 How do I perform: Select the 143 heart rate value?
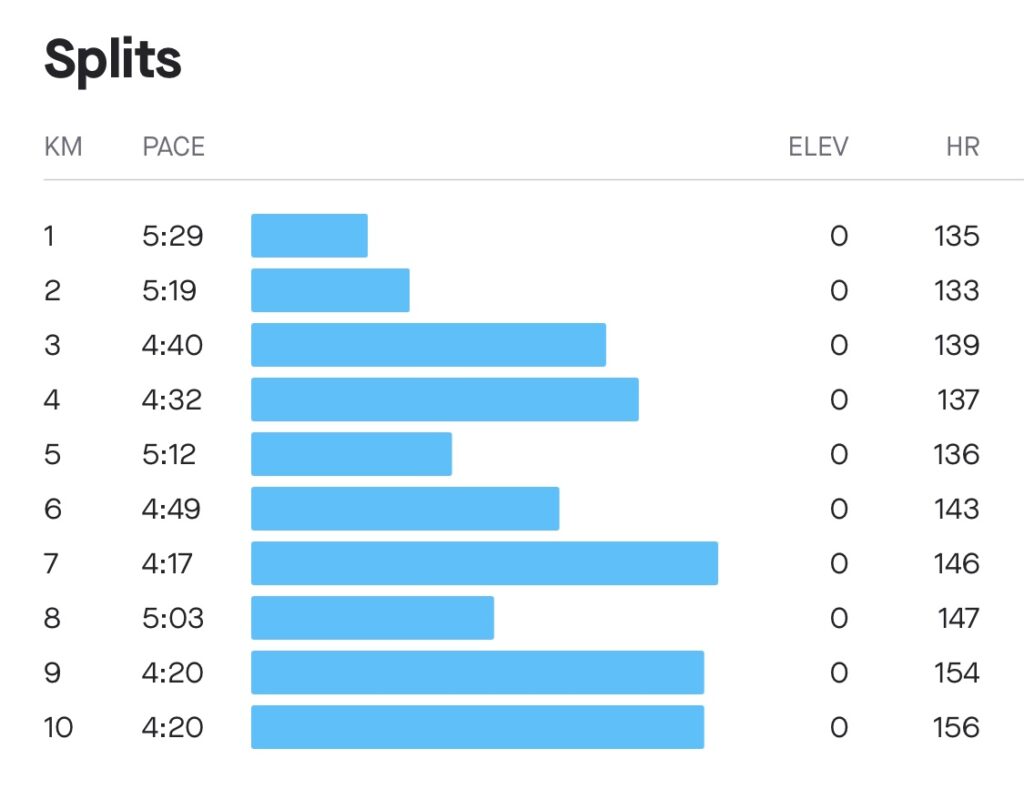point(956,509)
